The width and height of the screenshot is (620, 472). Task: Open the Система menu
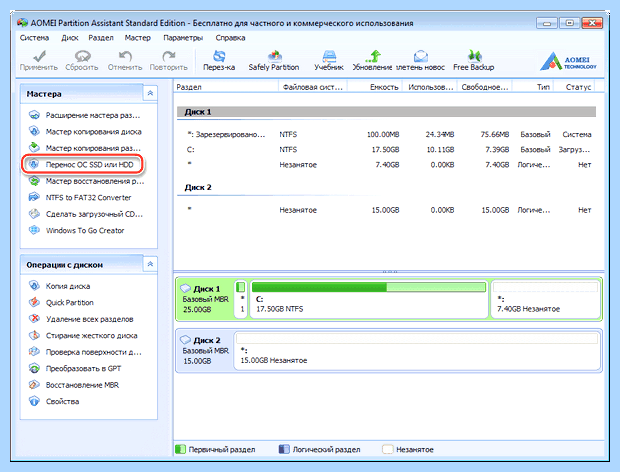pyautogui.click(x=34, y=38)
